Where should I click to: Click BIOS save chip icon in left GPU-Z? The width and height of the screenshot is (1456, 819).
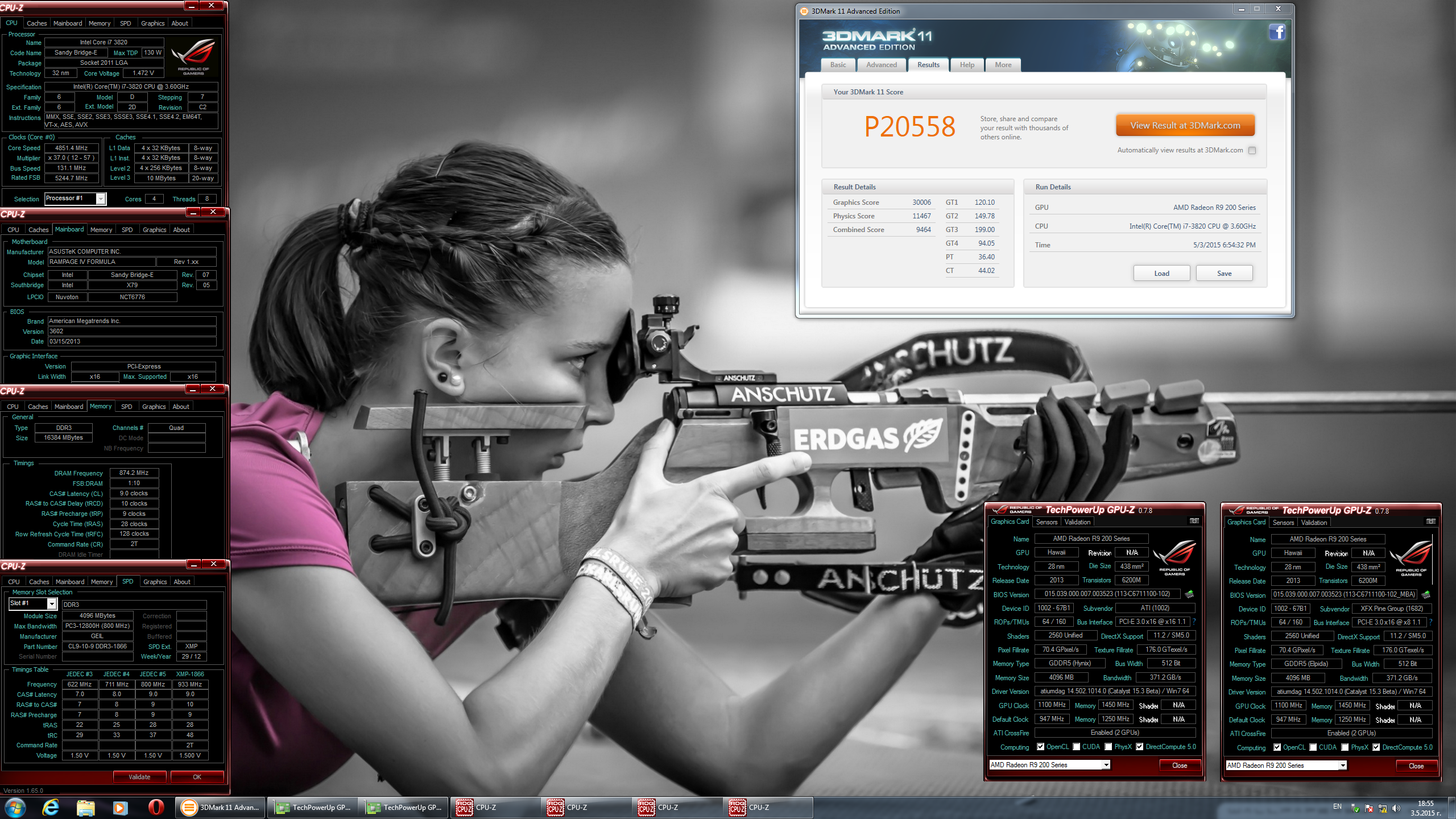pos(1189,594)
